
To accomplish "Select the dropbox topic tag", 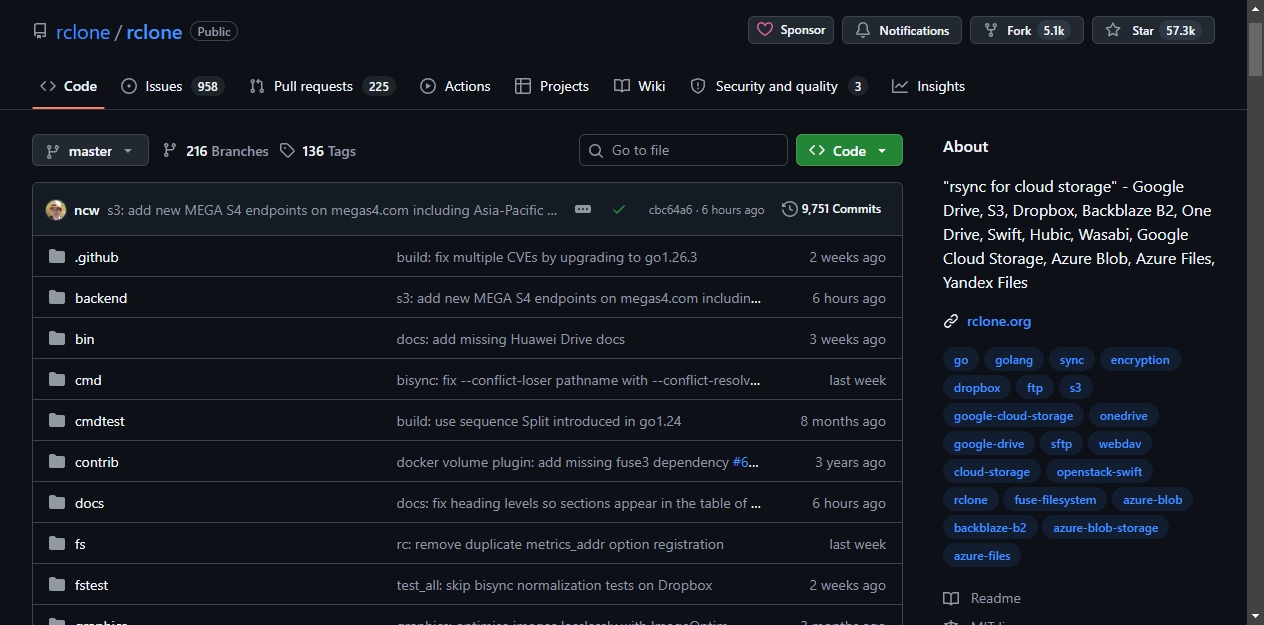I will point(977,388).
